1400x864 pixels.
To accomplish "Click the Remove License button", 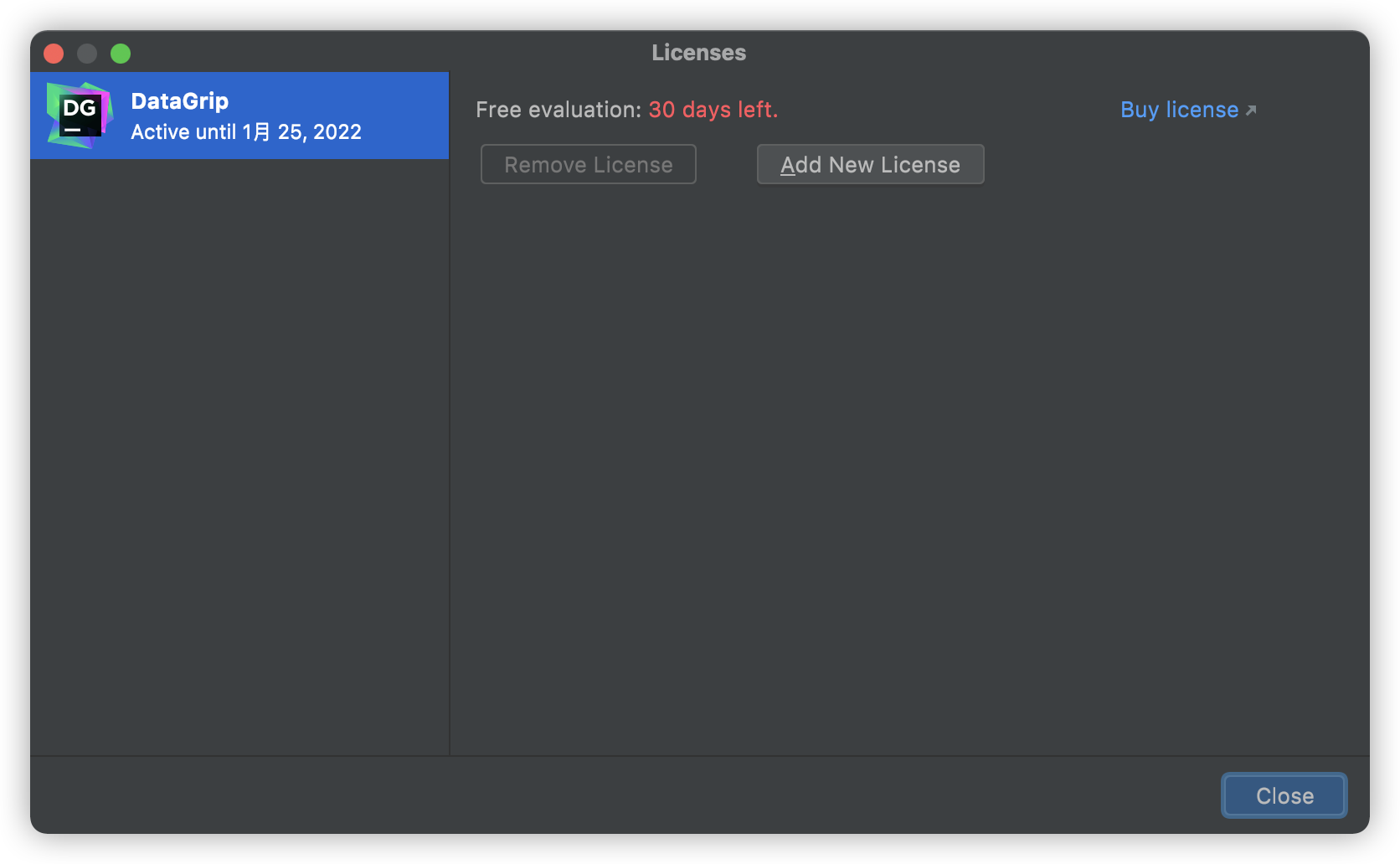I will (x=588, y=165).
